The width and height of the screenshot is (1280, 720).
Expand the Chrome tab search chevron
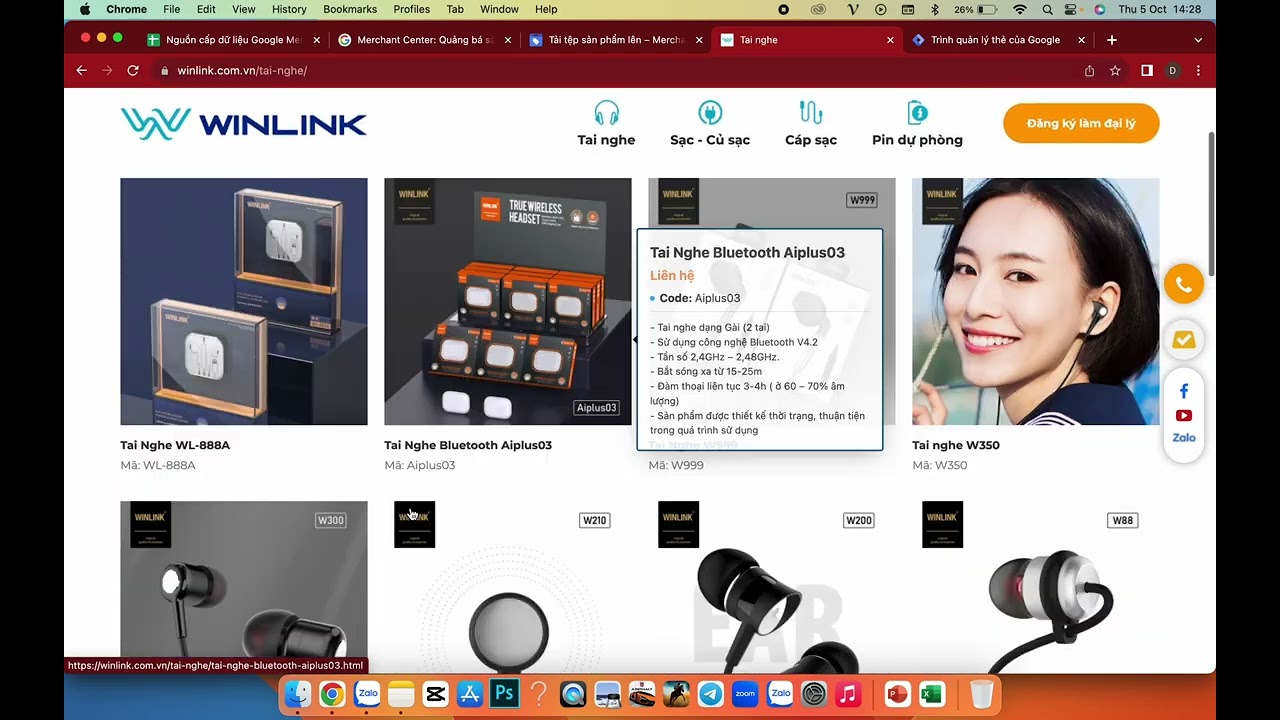(1198, 40)
